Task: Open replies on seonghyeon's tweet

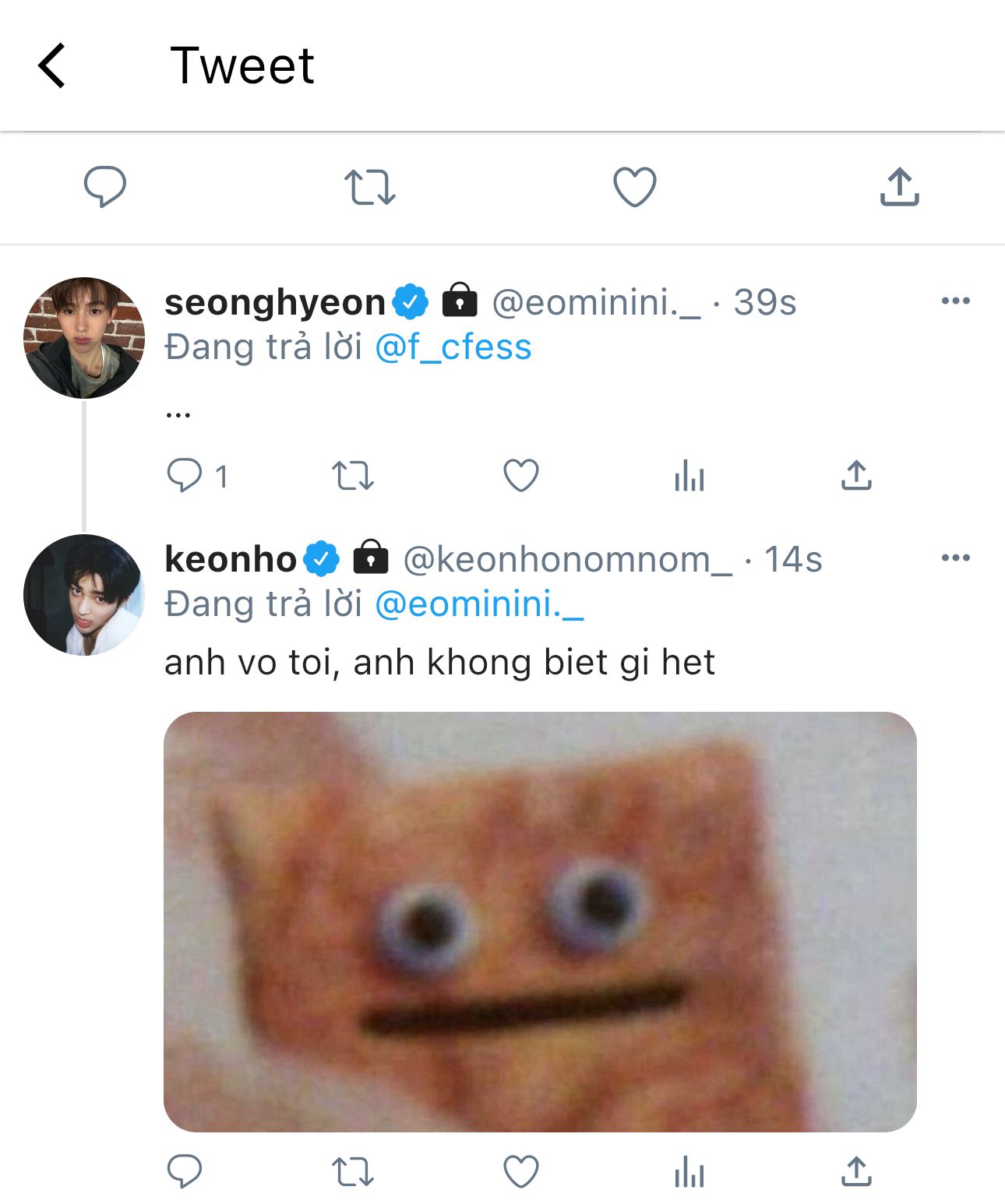Action: point(185,475)
